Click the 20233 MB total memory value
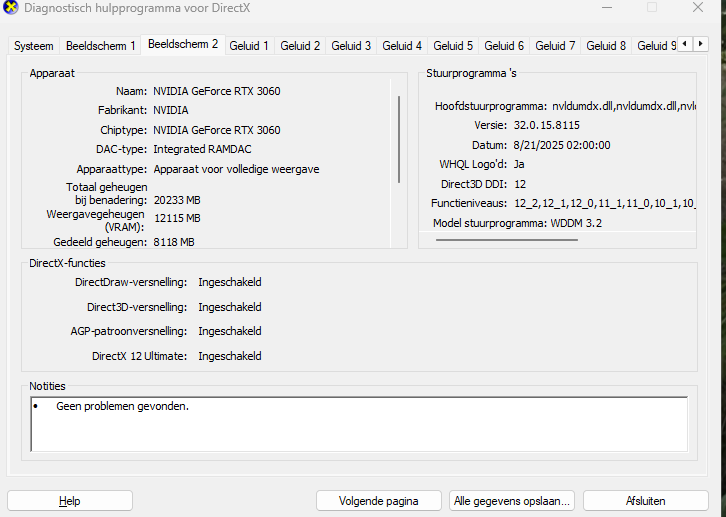Screen dimensions: 726x517 (177, 200)
